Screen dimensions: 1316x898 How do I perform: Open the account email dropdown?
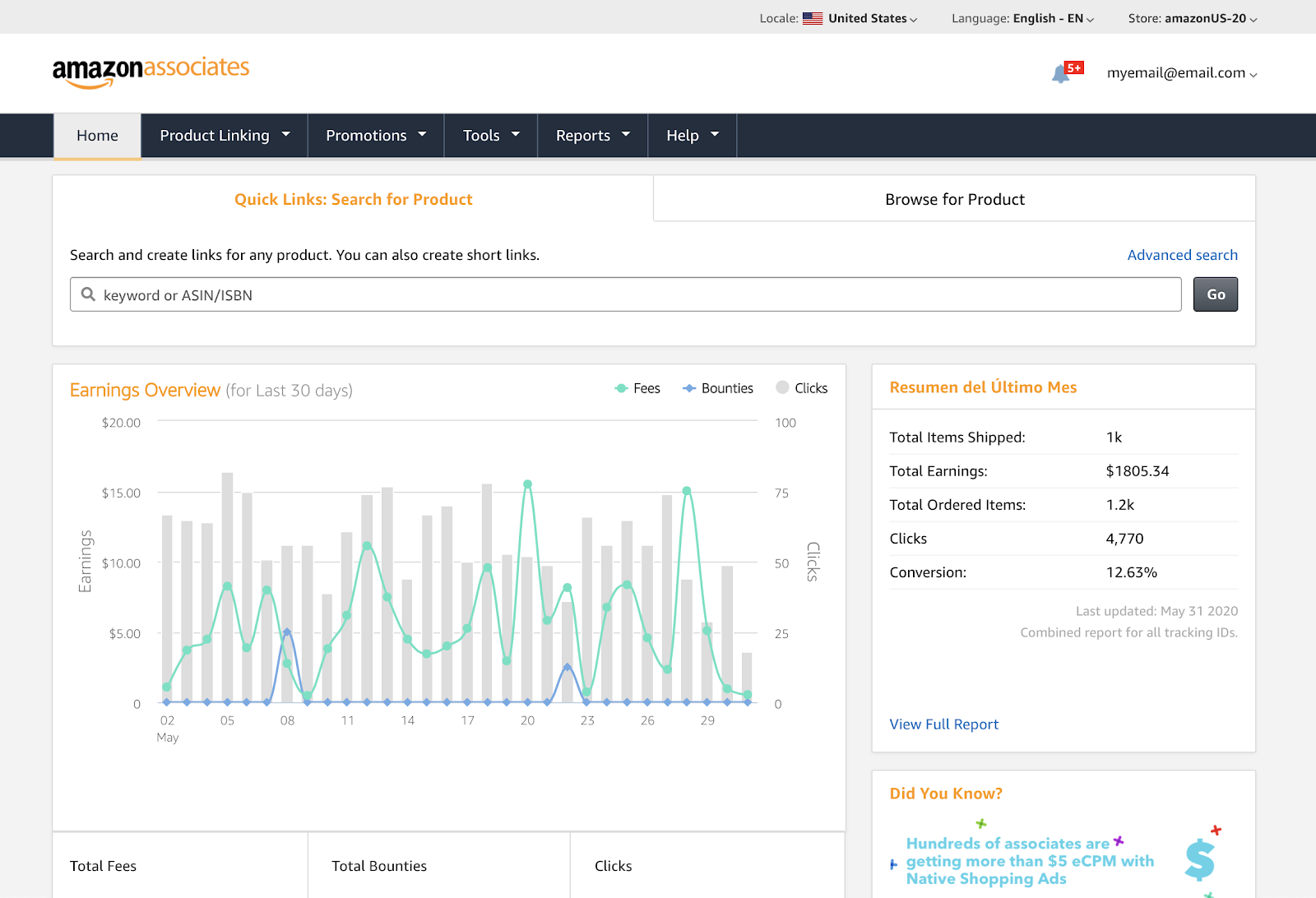pyautogui.click(x=1181, y=73)
